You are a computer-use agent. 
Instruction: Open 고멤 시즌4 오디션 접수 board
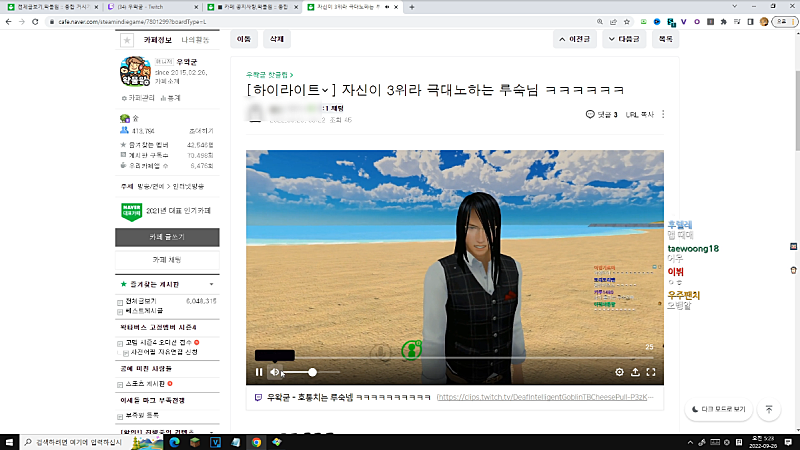click(159, 342)
